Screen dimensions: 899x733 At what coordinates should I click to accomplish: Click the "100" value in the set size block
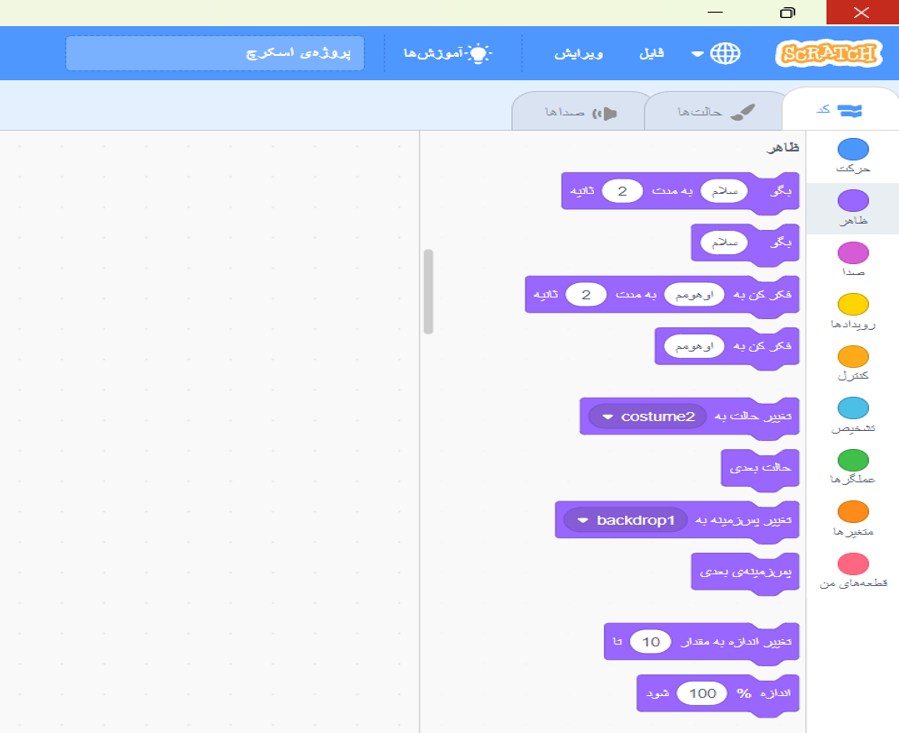702,693
